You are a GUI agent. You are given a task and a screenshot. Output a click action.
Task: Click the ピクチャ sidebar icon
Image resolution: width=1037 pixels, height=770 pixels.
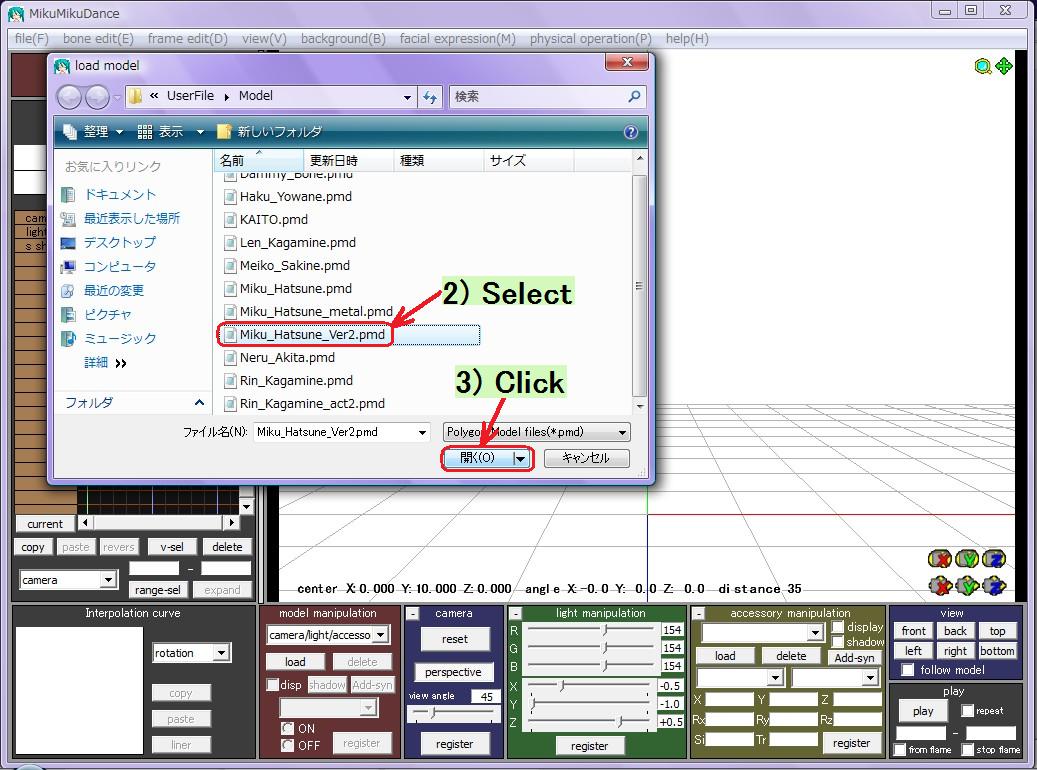(68, 315)
